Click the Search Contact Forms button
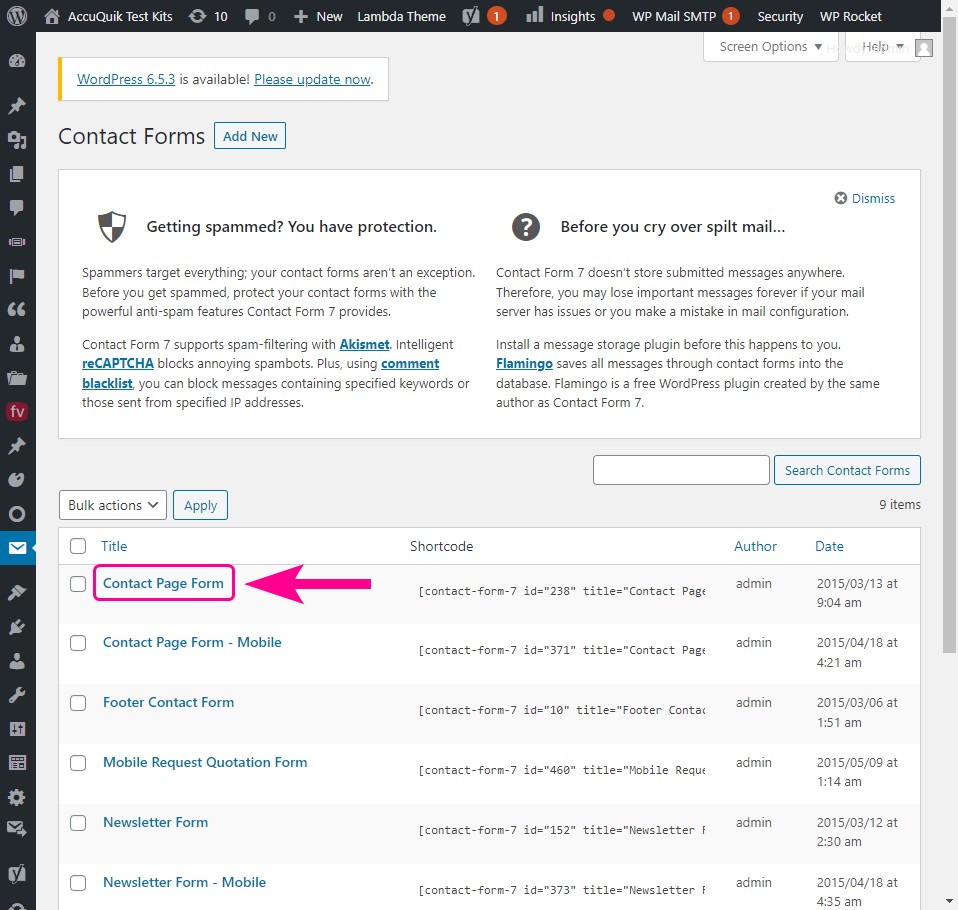958x910 pixels. point(847,471)
